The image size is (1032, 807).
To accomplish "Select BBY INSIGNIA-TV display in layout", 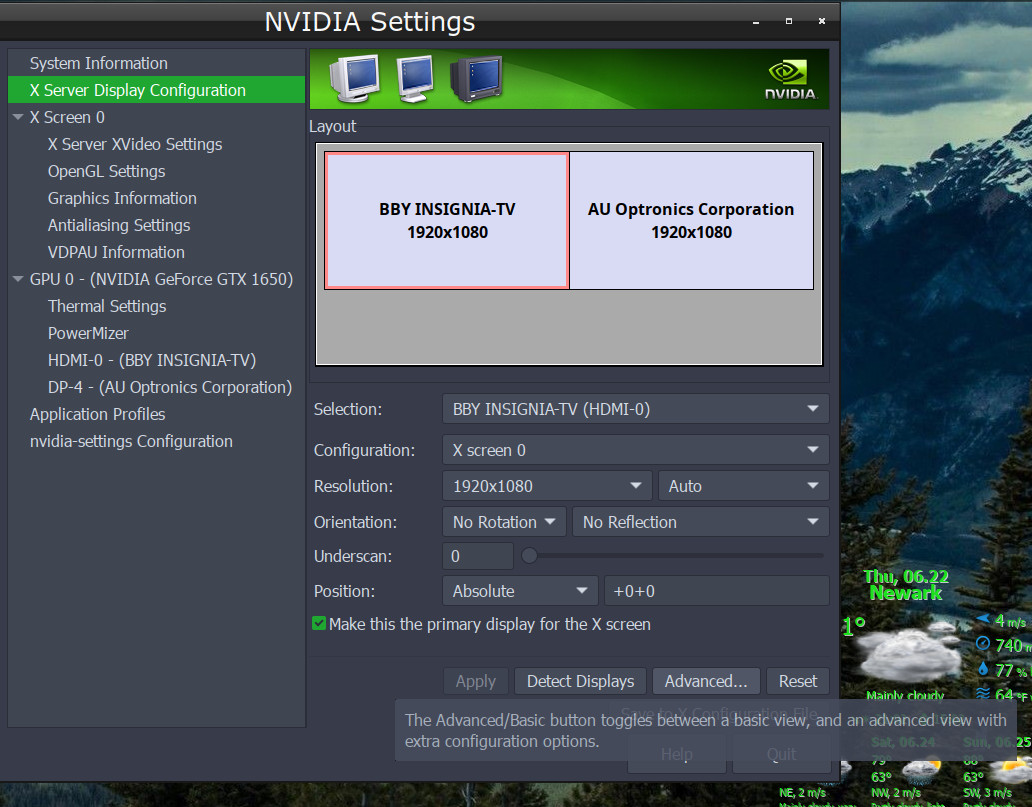I will click(447, 221).
